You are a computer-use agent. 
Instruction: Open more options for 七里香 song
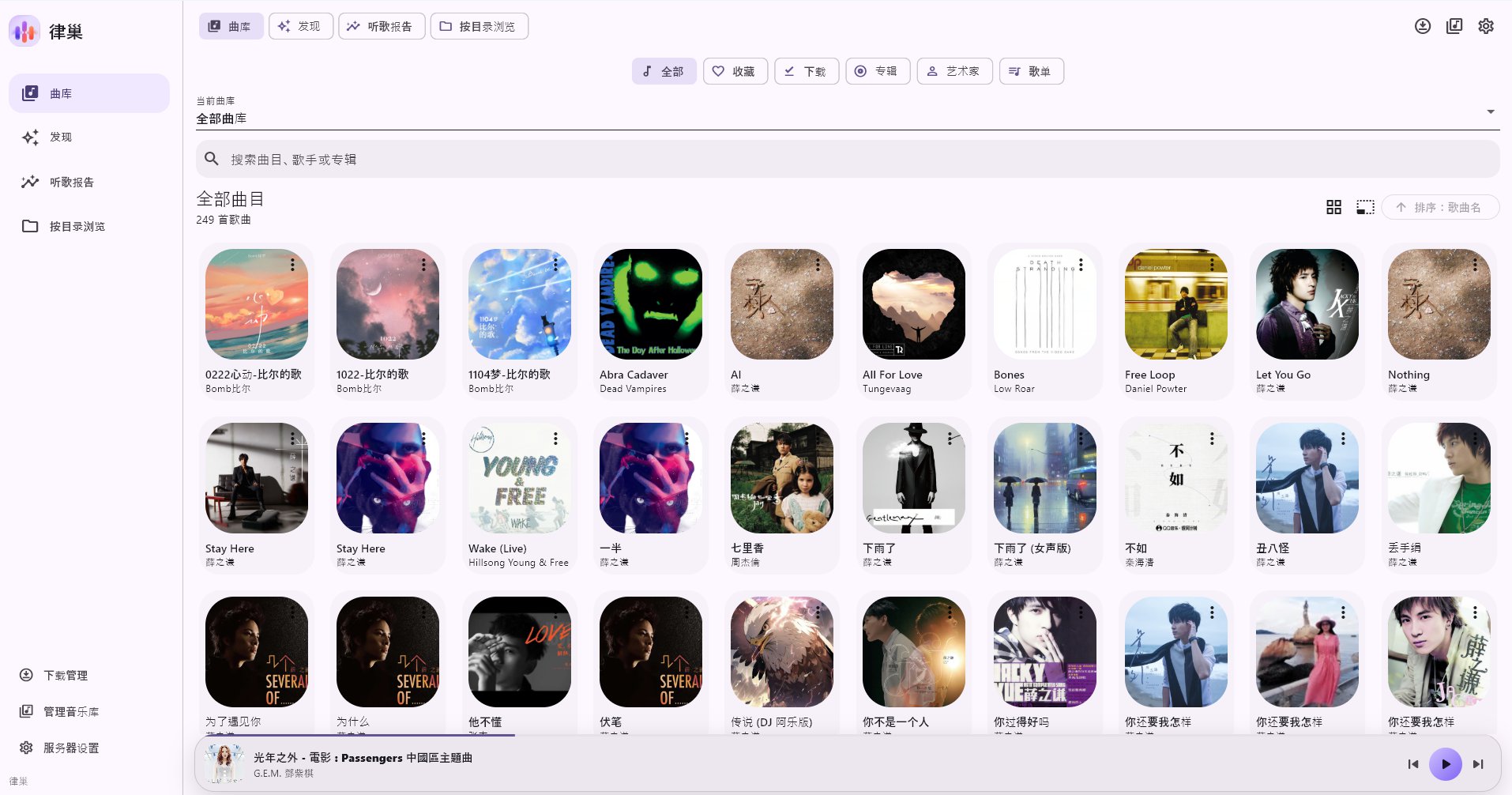click(x=818, y=439)
